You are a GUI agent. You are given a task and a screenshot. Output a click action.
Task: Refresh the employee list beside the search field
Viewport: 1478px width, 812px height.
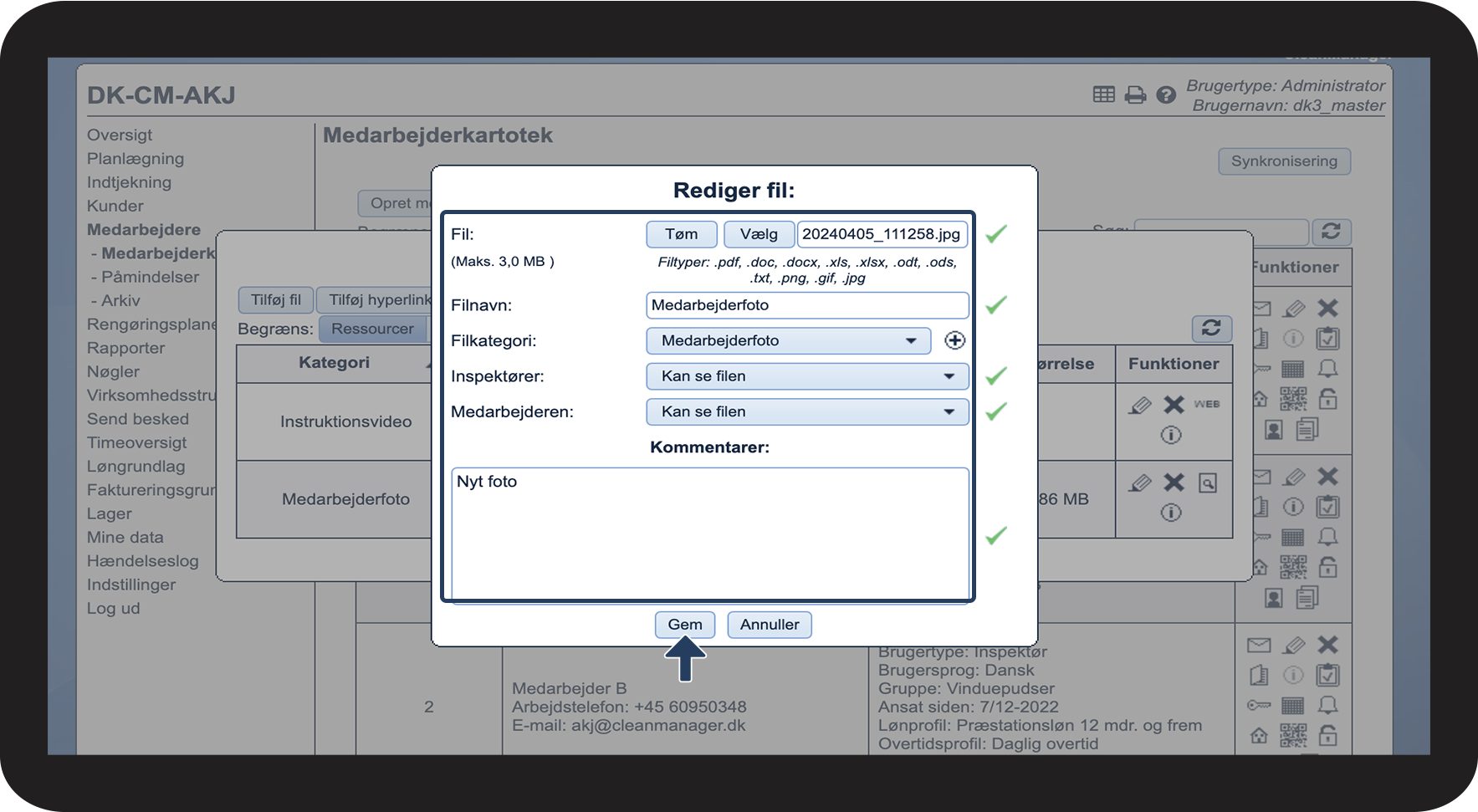(x=1332, y=232)
